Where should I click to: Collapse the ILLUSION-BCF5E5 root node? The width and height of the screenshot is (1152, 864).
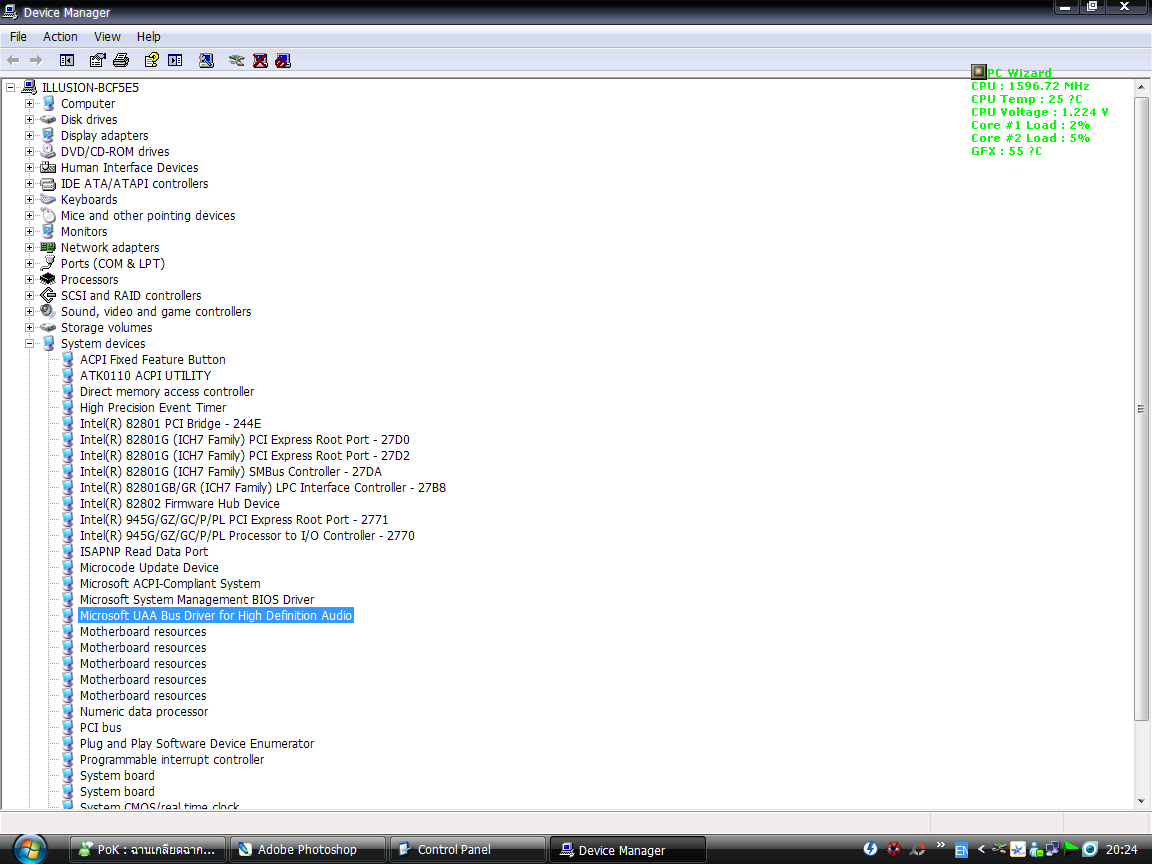point(11,87)
